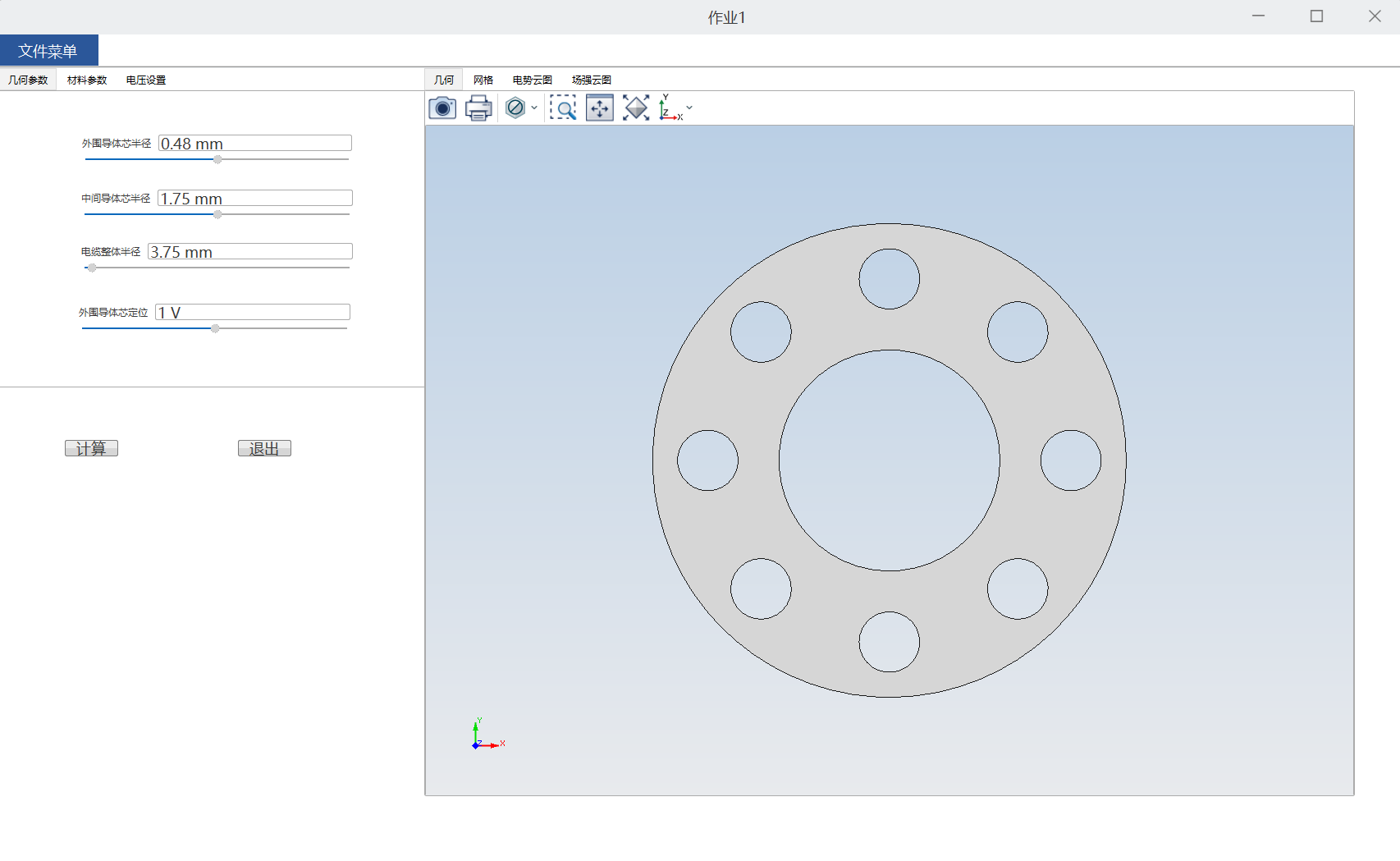Click the hexagon no-selection icon

click(x=515, y=108)
